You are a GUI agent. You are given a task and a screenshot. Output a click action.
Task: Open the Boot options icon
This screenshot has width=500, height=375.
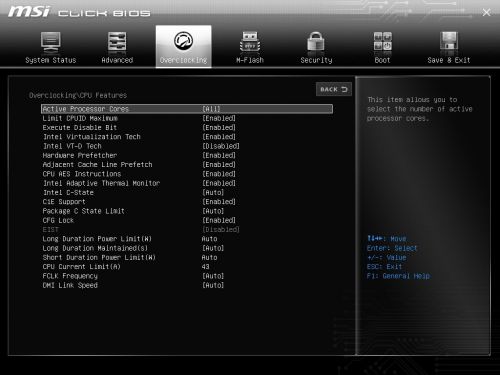(383, 42)
